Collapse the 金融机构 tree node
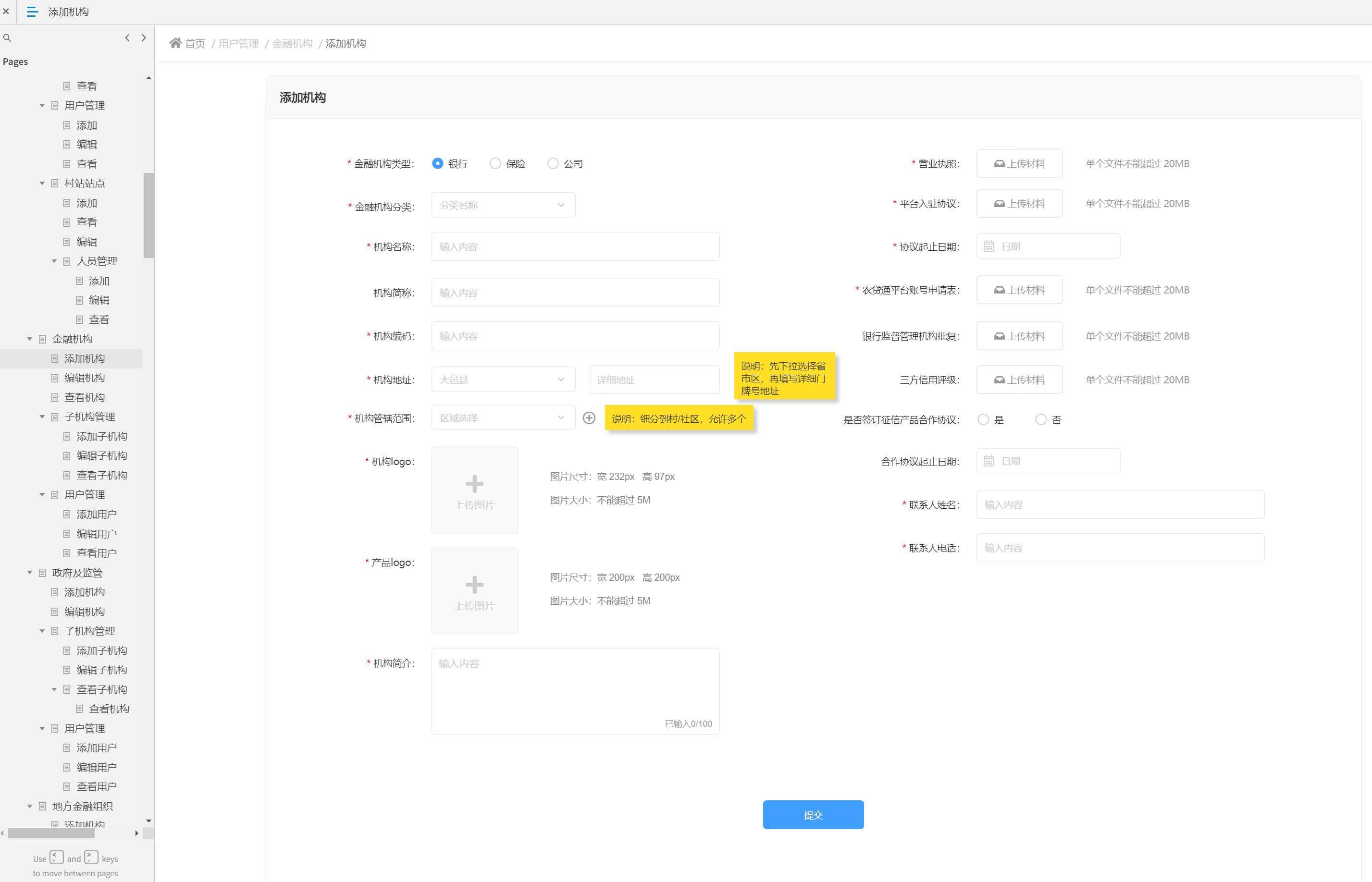 [x=30, y=339]
